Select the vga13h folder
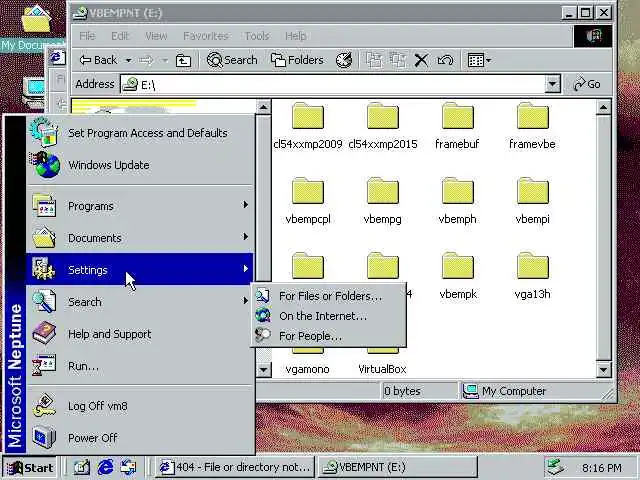Image resolution: width=640 pixels, height=480 pixels. click(532, 276)
